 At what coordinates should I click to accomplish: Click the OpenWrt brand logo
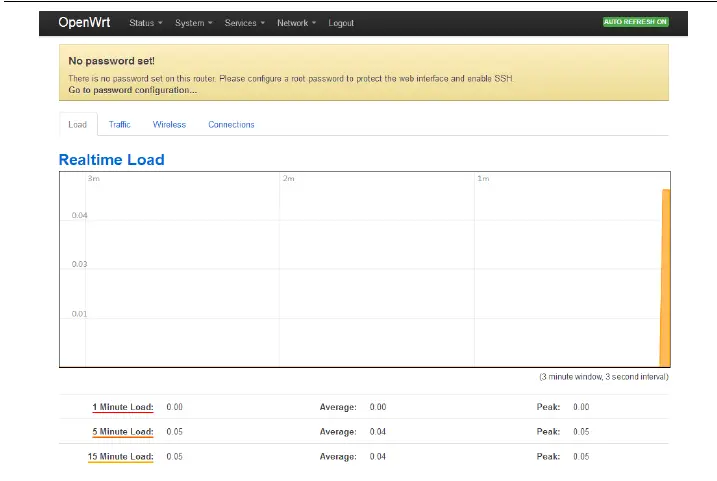84,22
